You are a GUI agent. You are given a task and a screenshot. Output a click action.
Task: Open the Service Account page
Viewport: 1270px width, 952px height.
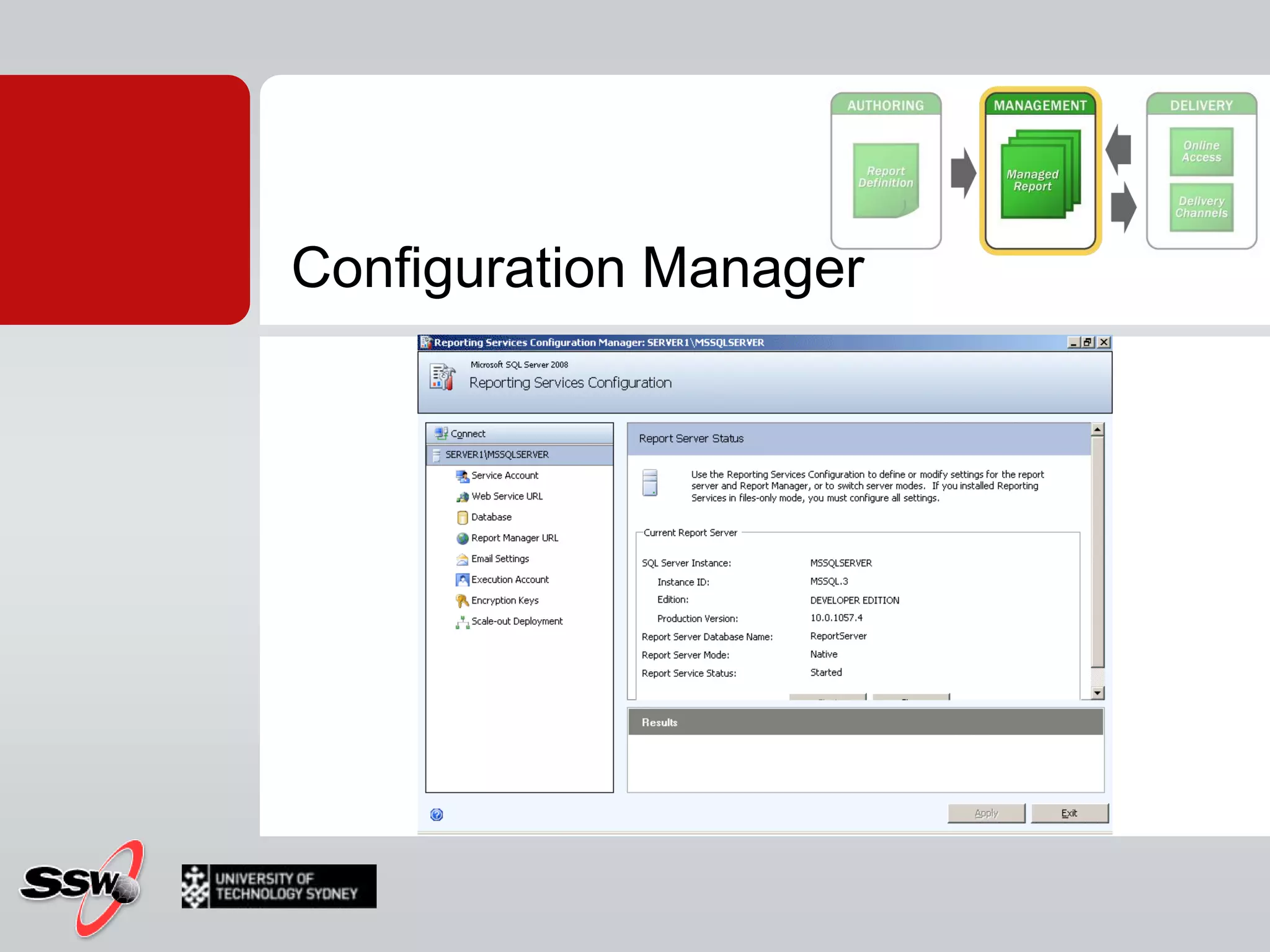tap(505, 475)
